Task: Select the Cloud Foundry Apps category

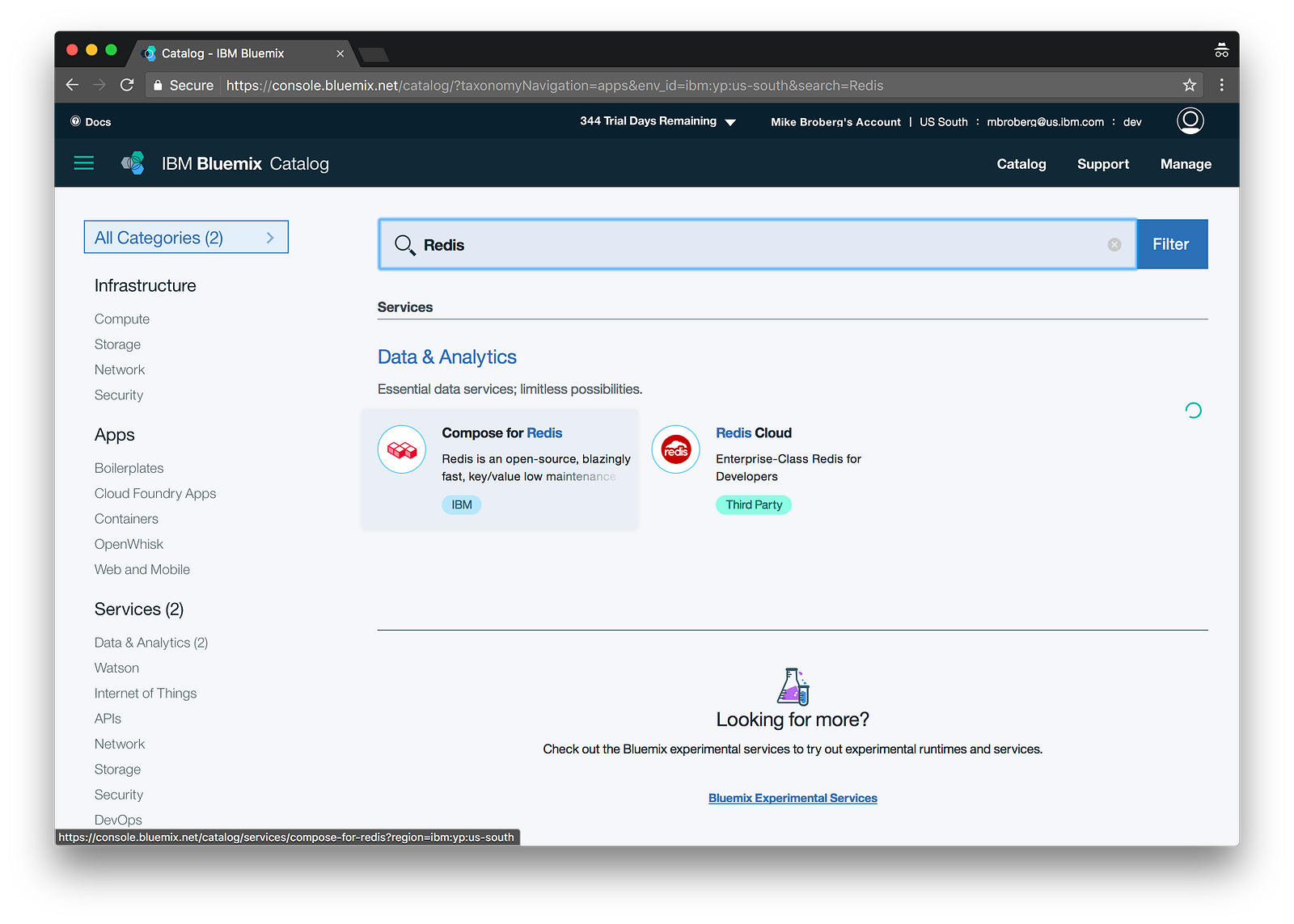Action: pos(155,494)
